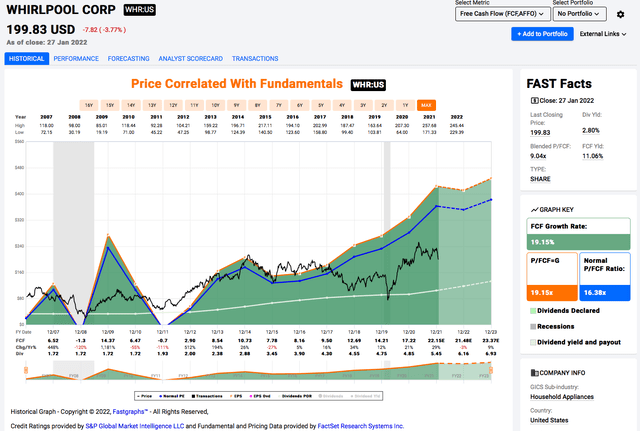Click the right handle of the range slider
This screenshot has height=431, width=640.
[x=491, y=370]
